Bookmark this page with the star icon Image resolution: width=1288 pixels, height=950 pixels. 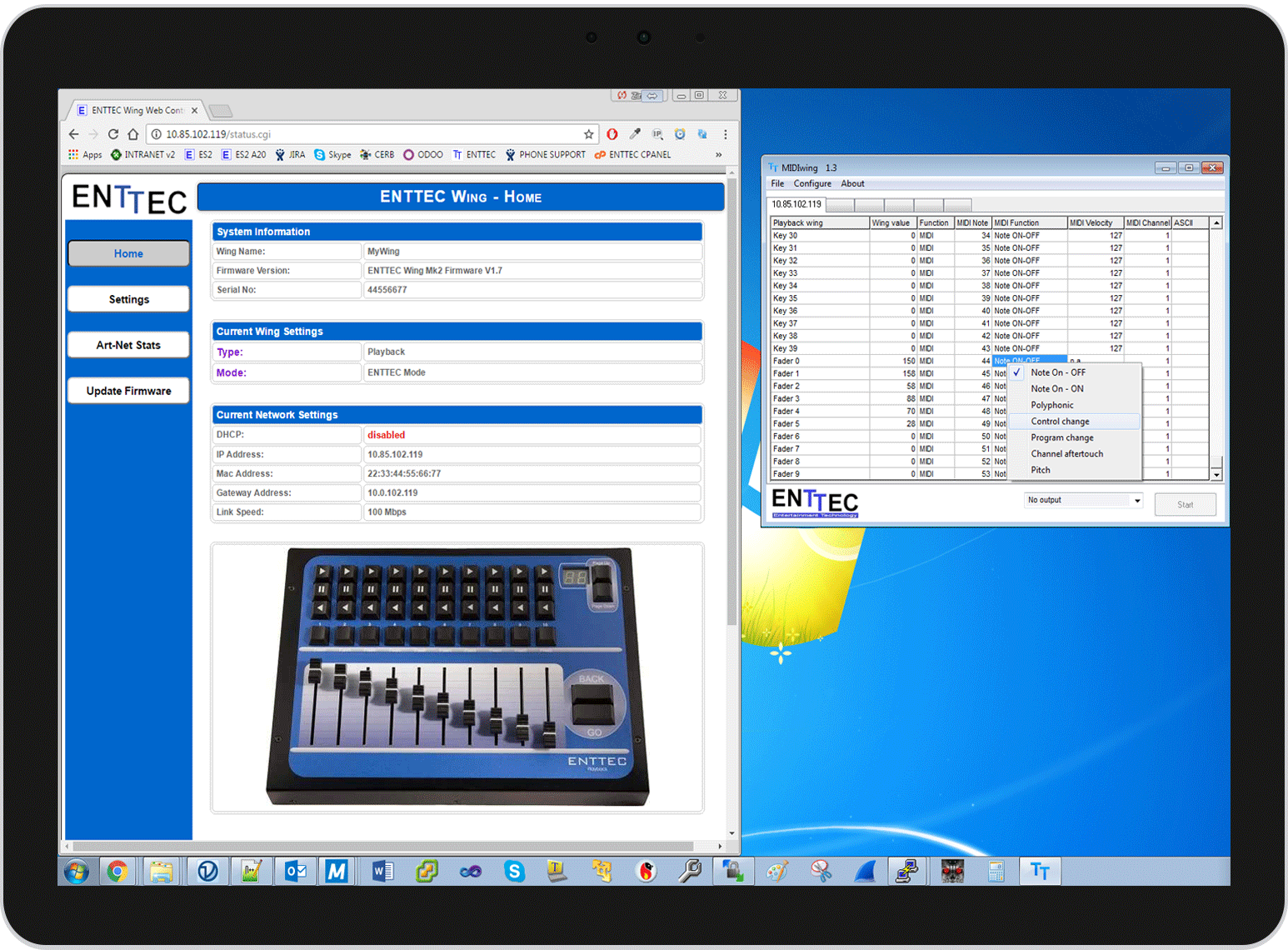[x=588, y=134]
